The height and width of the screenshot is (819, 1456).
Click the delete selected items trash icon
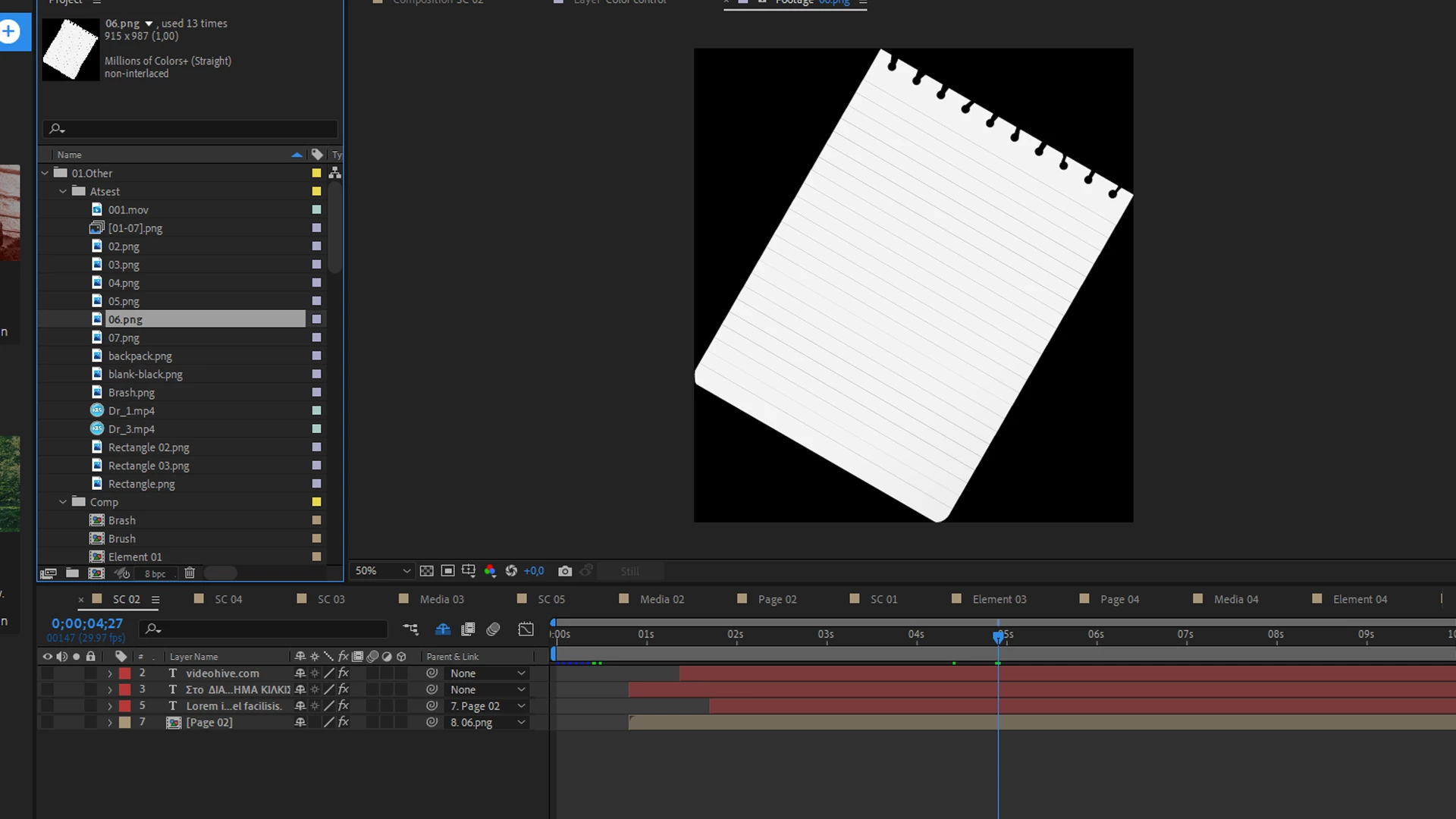[x=190, y=573]
